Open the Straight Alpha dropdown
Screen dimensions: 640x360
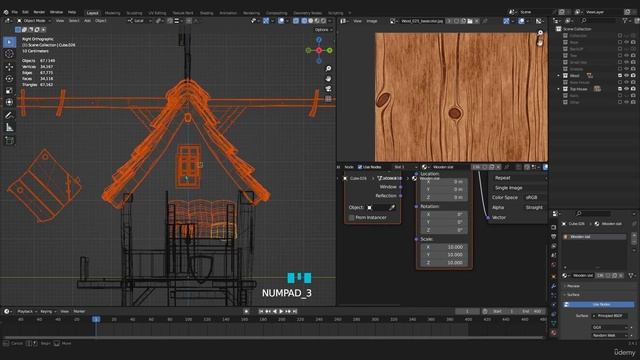pos(535,207)
